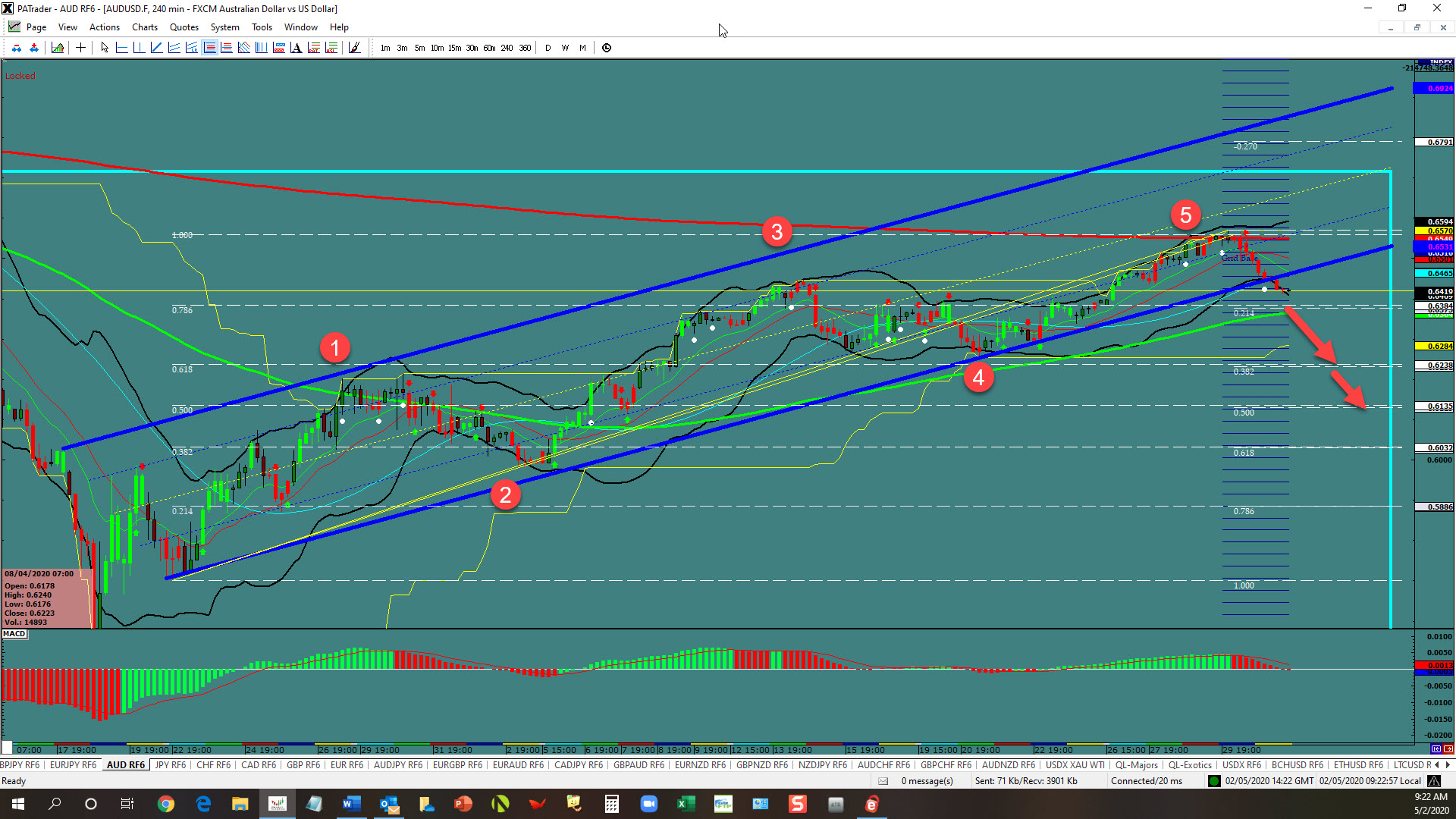Switch to the JPY RF6 tab

(170, 765)
